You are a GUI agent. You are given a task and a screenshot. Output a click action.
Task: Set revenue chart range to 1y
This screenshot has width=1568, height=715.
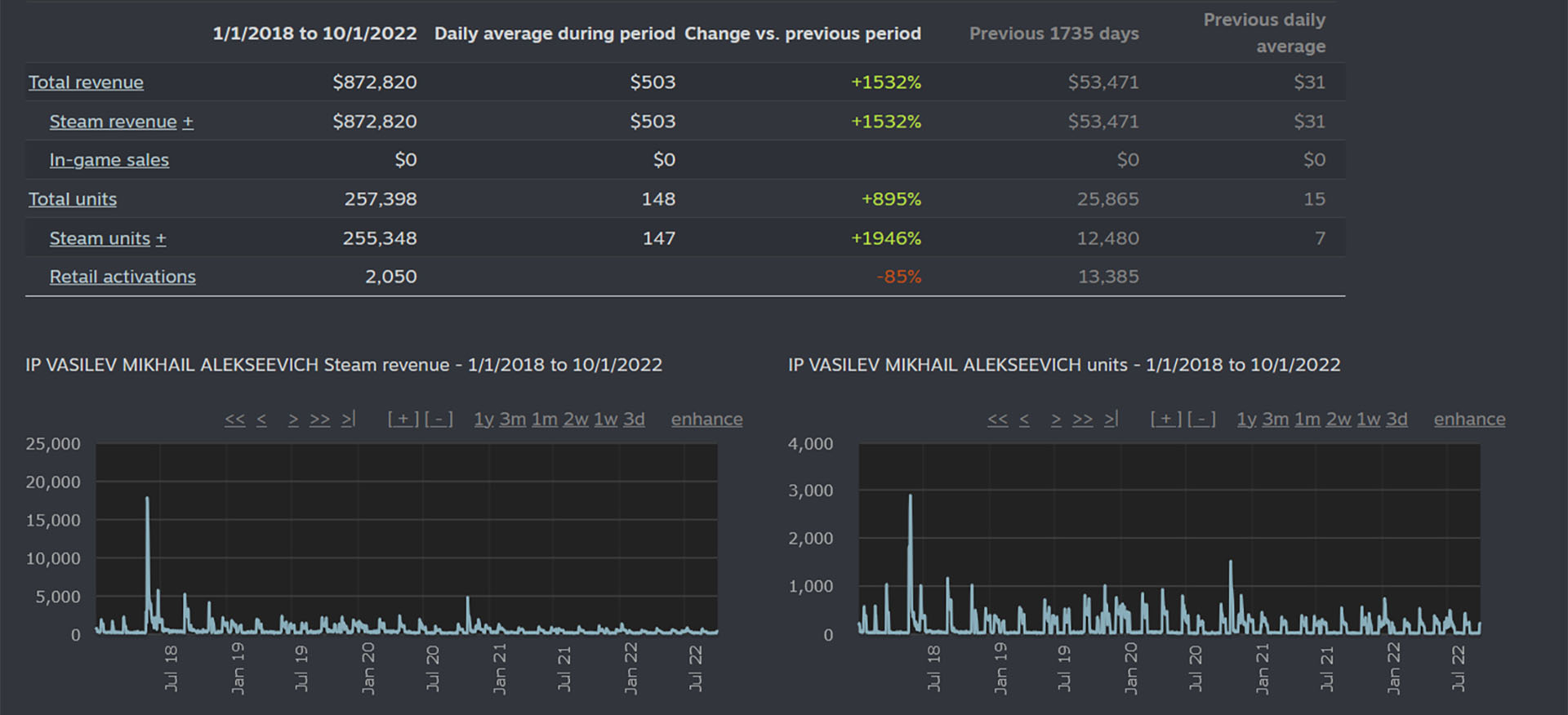[x=483, y=420]
